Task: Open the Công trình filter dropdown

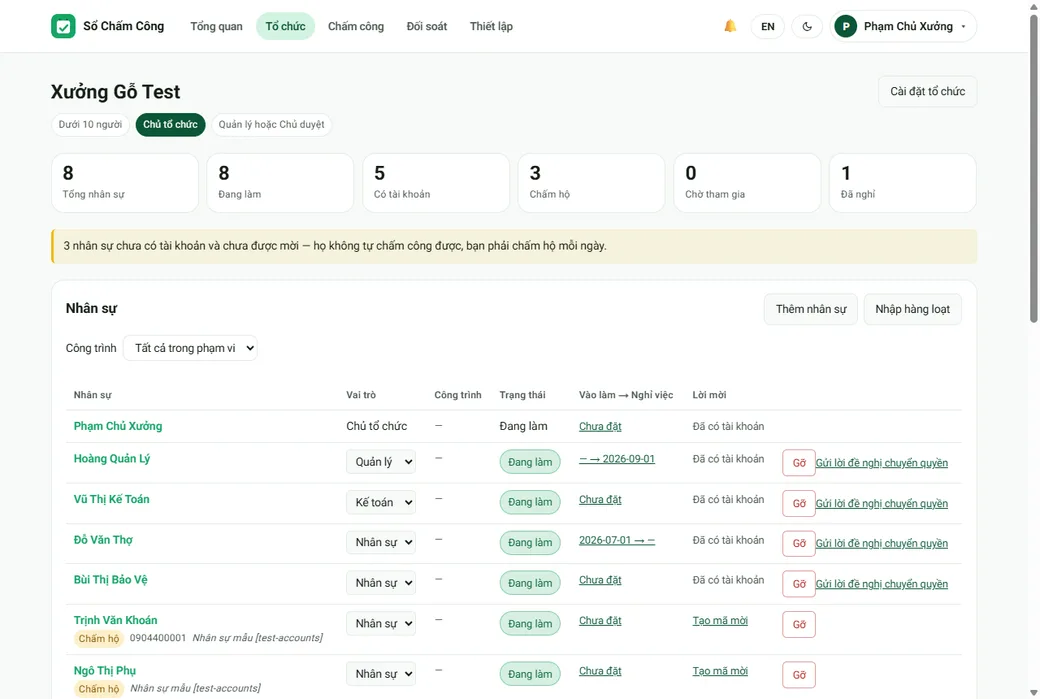Action: click(190, 348)
